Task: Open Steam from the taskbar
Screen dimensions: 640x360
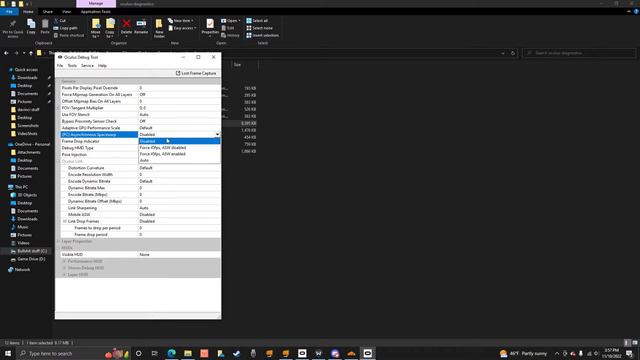Action: coord(237,353)
